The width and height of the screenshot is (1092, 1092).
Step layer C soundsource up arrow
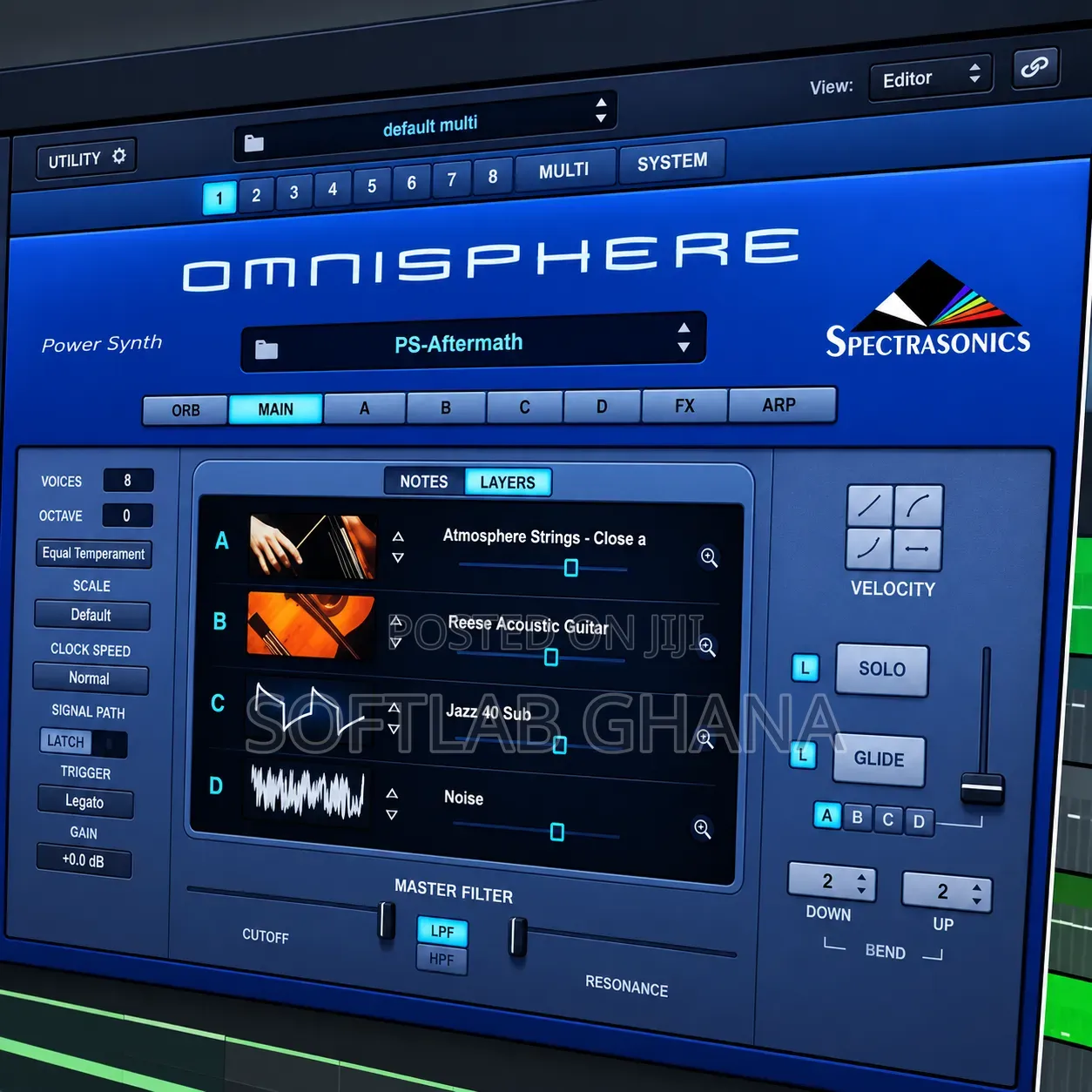(x=394, y=707)
